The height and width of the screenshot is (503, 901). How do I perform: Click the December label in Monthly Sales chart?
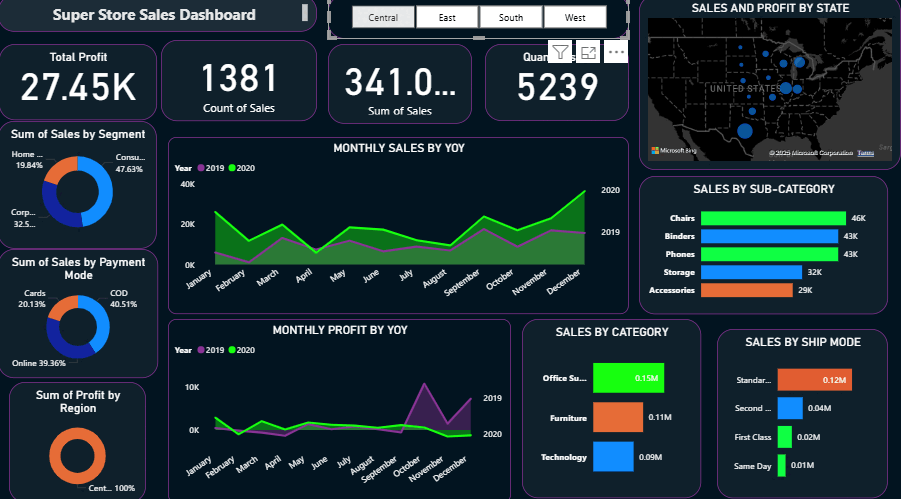tap(564, 282)
